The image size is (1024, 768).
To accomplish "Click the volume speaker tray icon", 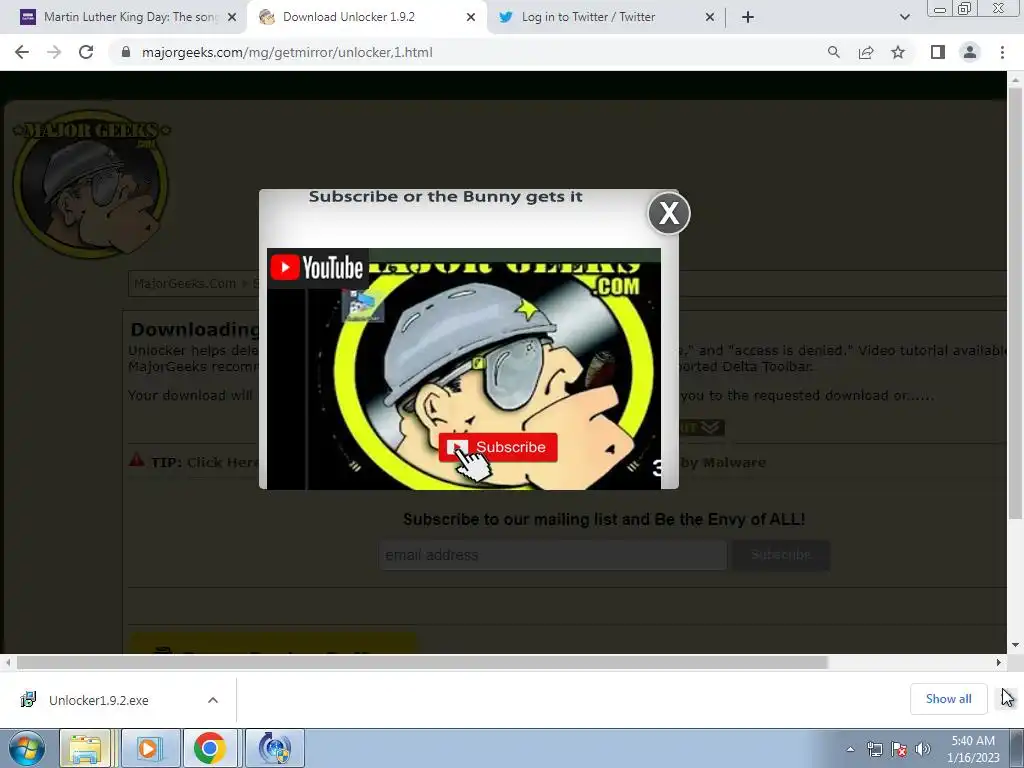I will 923,749.
